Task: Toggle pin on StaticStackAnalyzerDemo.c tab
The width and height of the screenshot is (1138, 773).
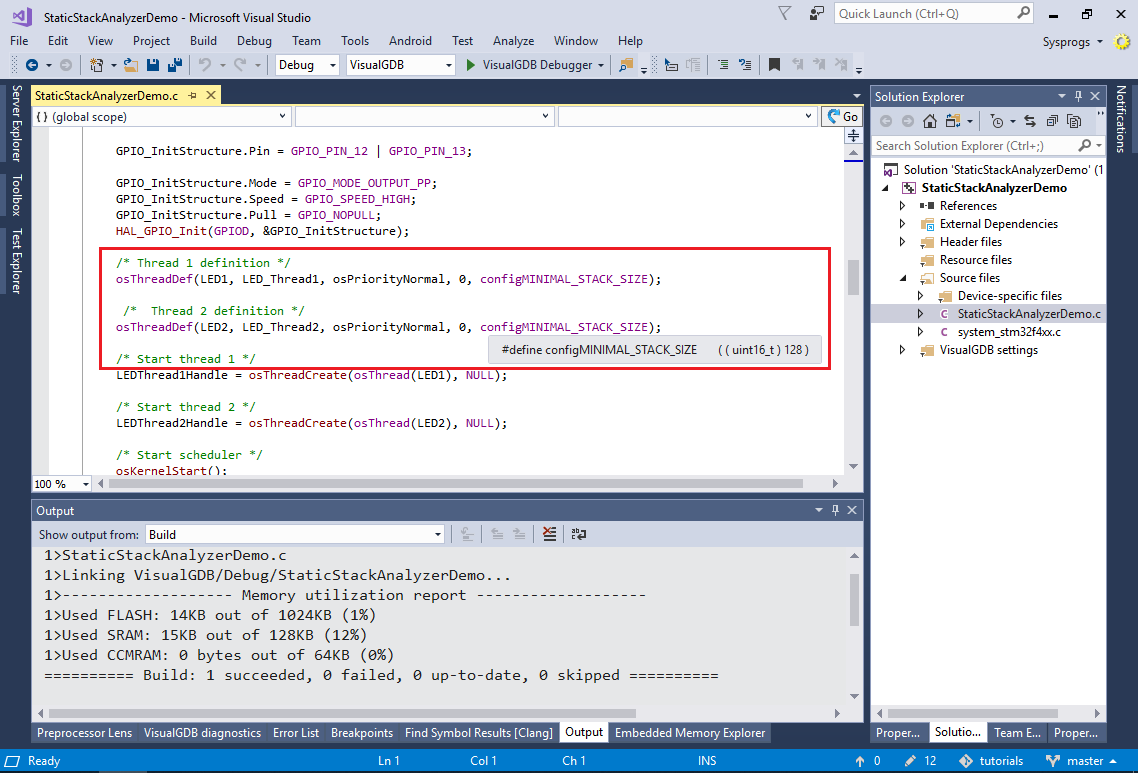Action: [x=194, y=96]
